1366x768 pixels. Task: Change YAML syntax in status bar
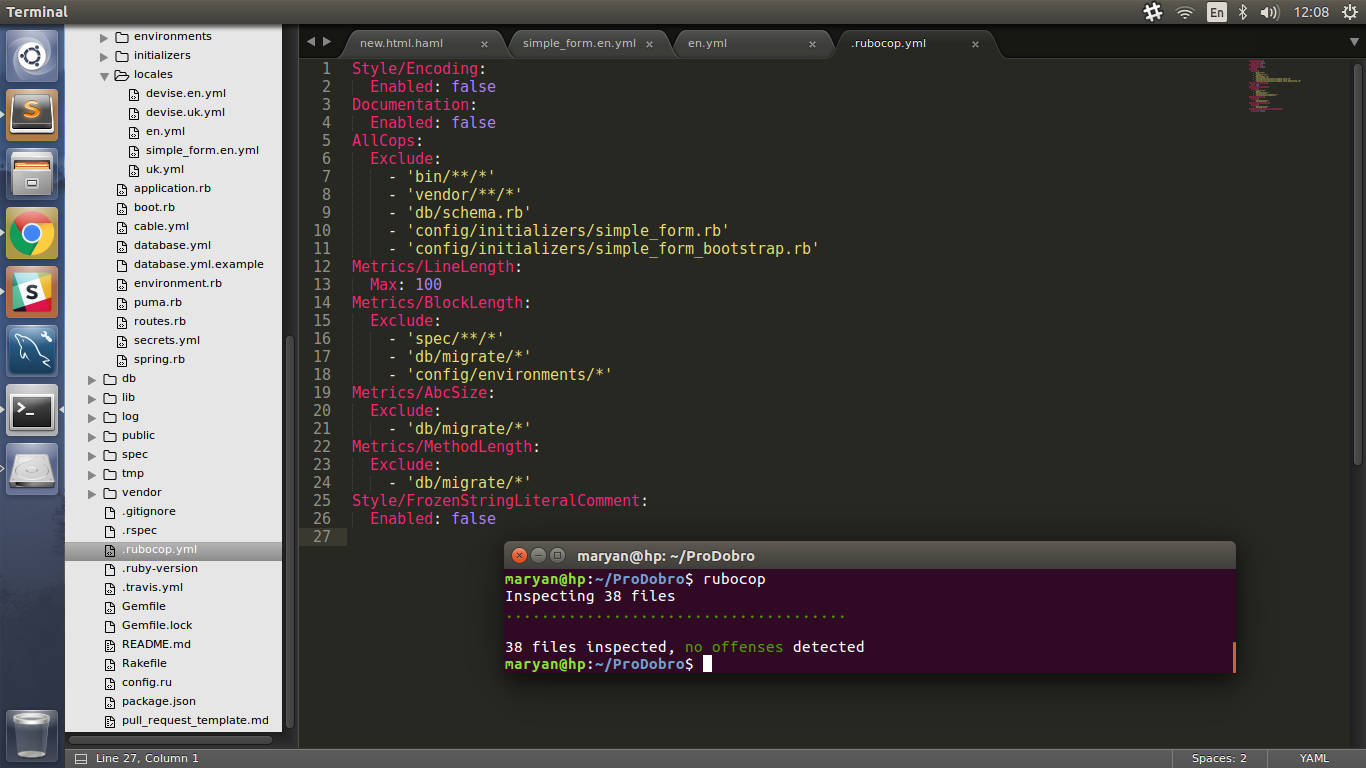pos(1314,758)
